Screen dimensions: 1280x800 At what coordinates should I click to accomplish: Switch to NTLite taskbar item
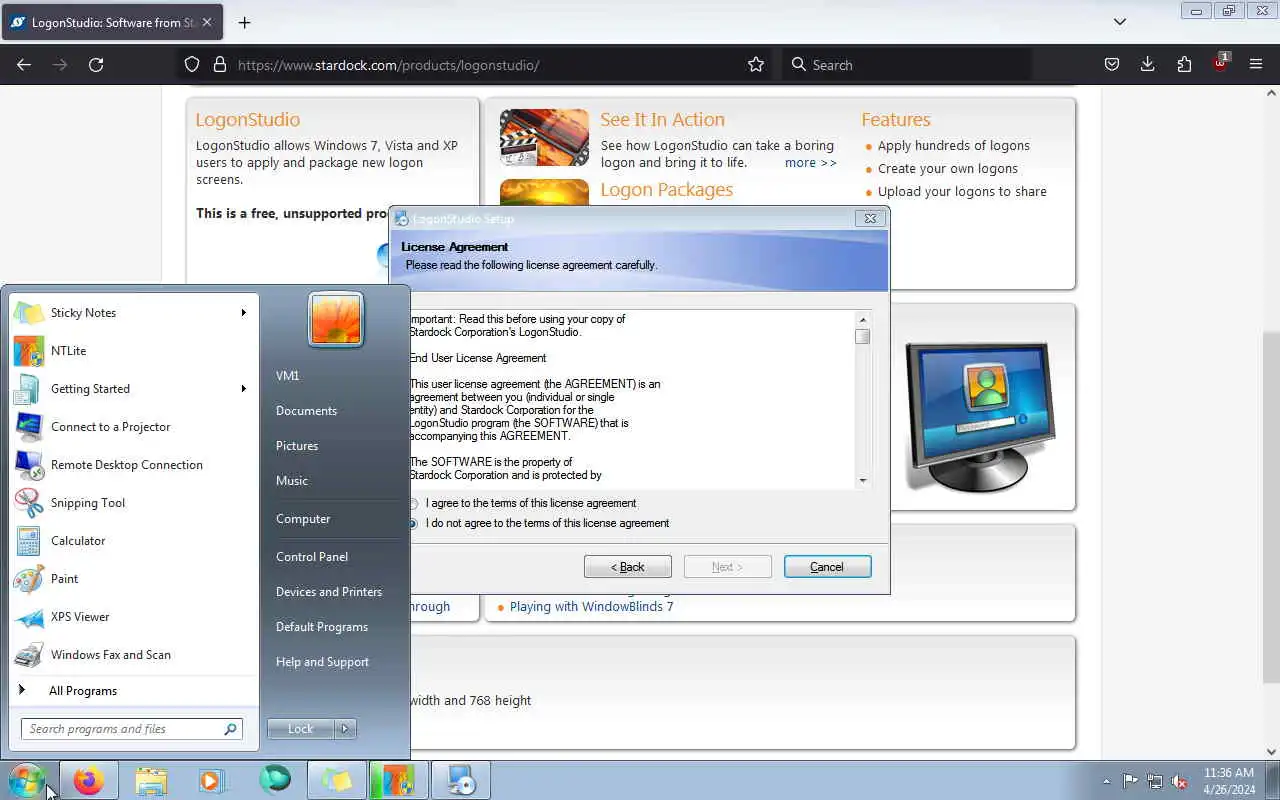(x=399, y=780)
